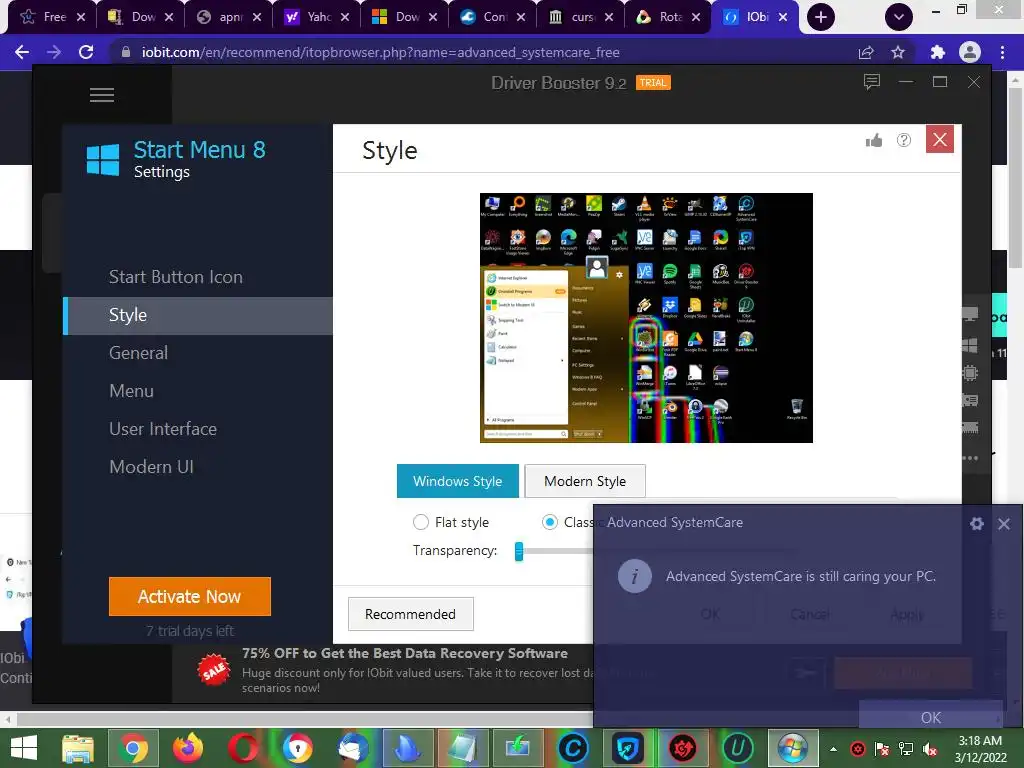Open IObit Uninstaller U icon on taskbar
Viewport: 1024px width, 768px height.
(x=737, y=748)
